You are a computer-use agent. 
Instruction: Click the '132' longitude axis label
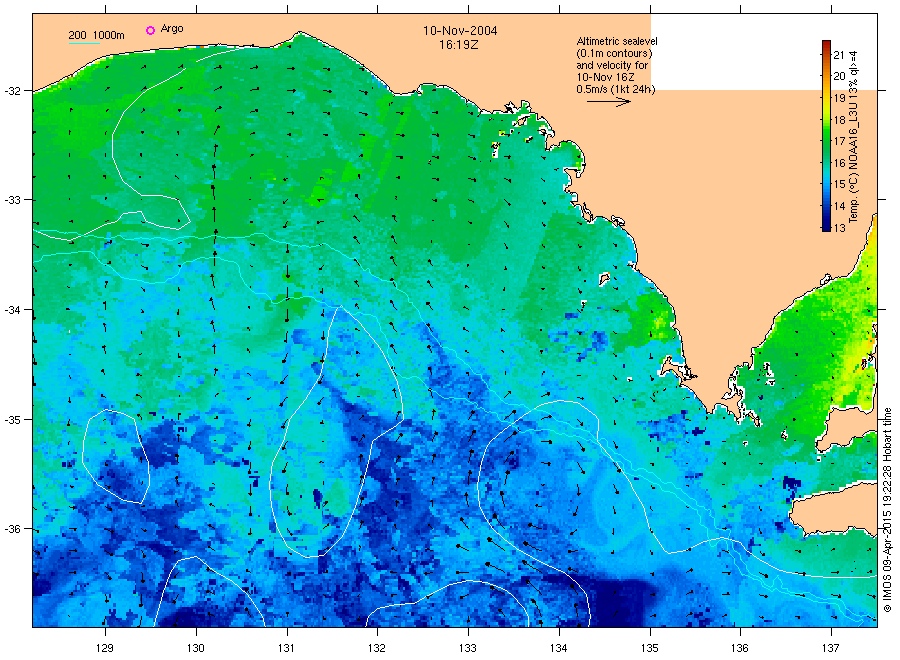click(377, 648)
